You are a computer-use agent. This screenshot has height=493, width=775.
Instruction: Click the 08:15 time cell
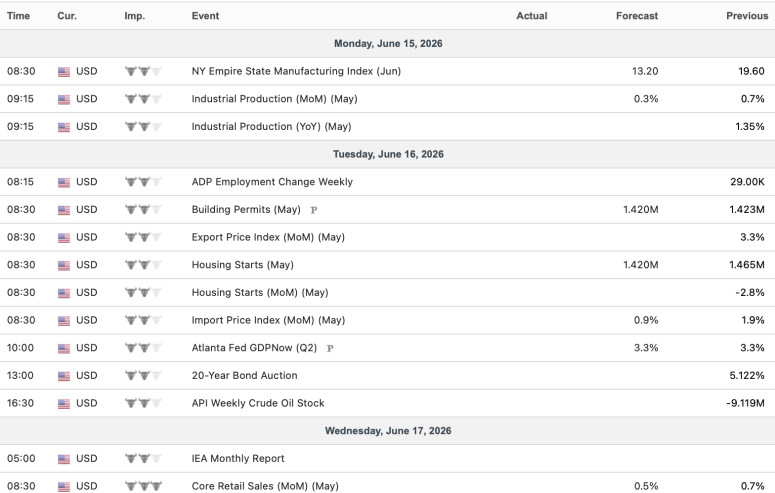coord(20,182)
